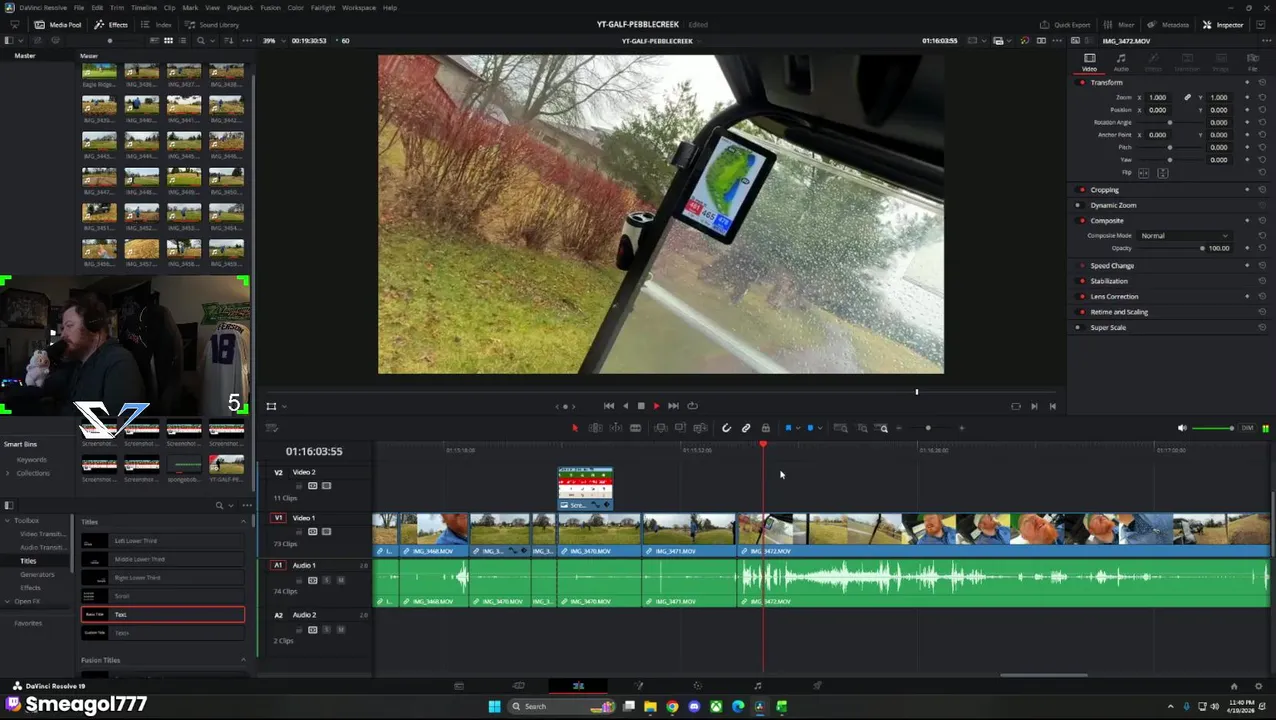Adjust the Rotation Angle slider
Viewport: 1276px width, 720px height.
[1169, 122]
